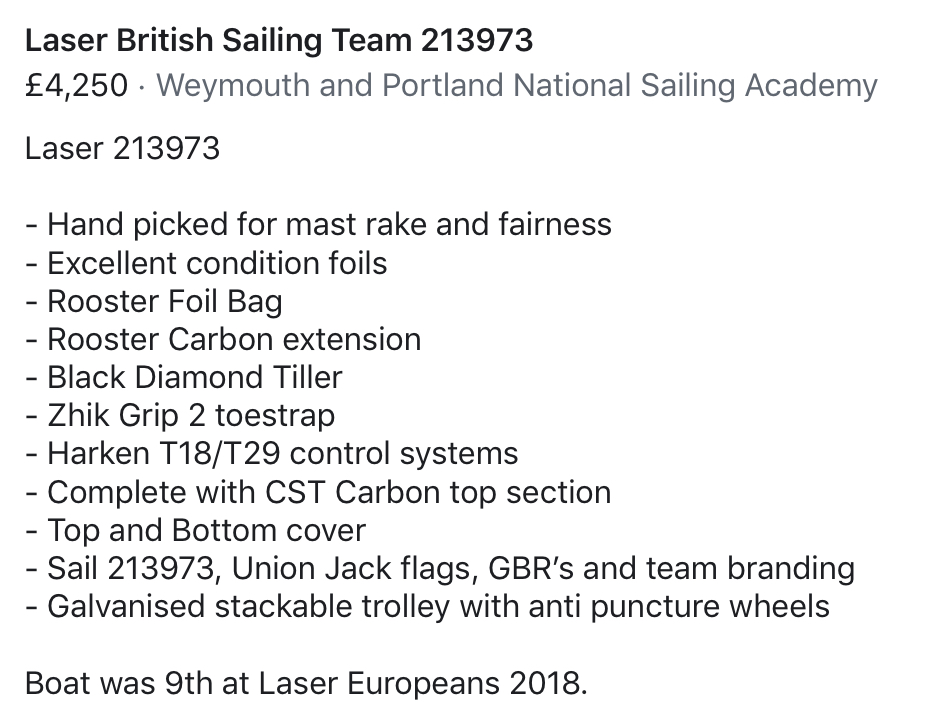The height and width of the screenshot is (716, 934).
Task: Select the Top and Bottom cover line
Action: (x=195, y=530)
